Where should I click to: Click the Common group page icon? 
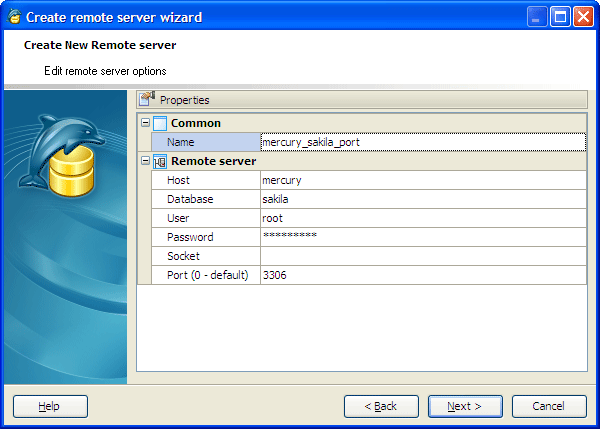tap(160, 123)
